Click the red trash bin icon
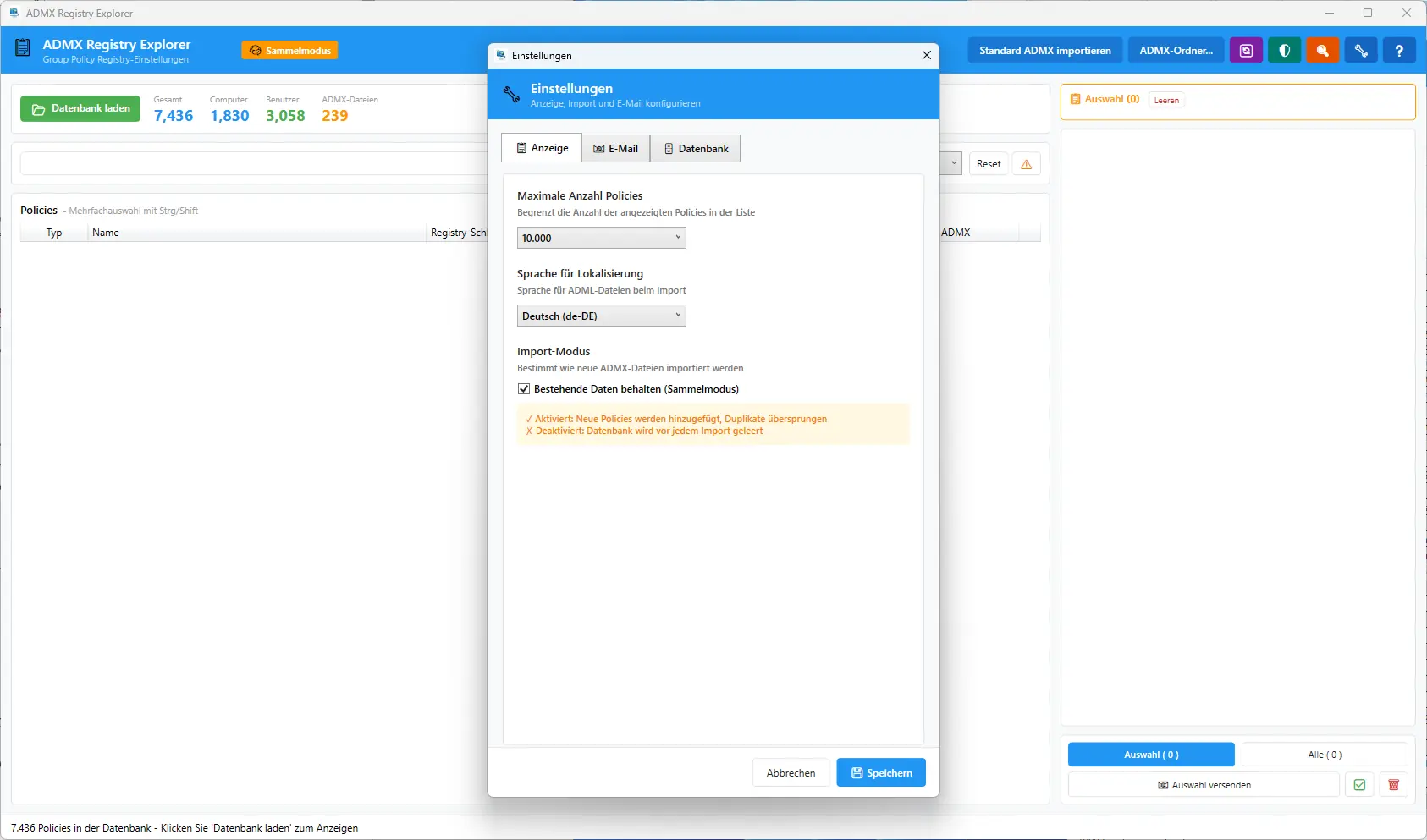Image resolution: width=1427 pixels, height=840 pixels. pos(1393,785)
